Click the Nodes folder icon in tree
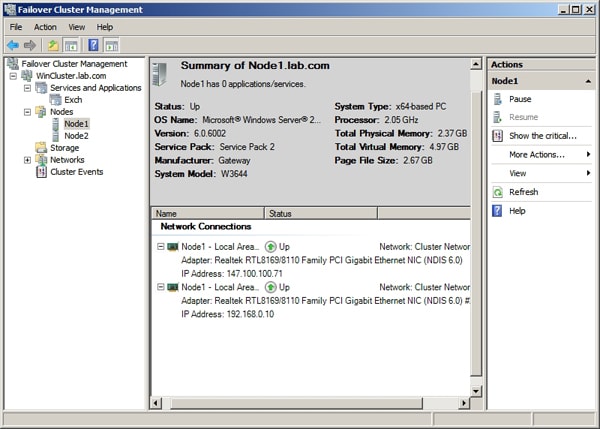 coord(41,112)
